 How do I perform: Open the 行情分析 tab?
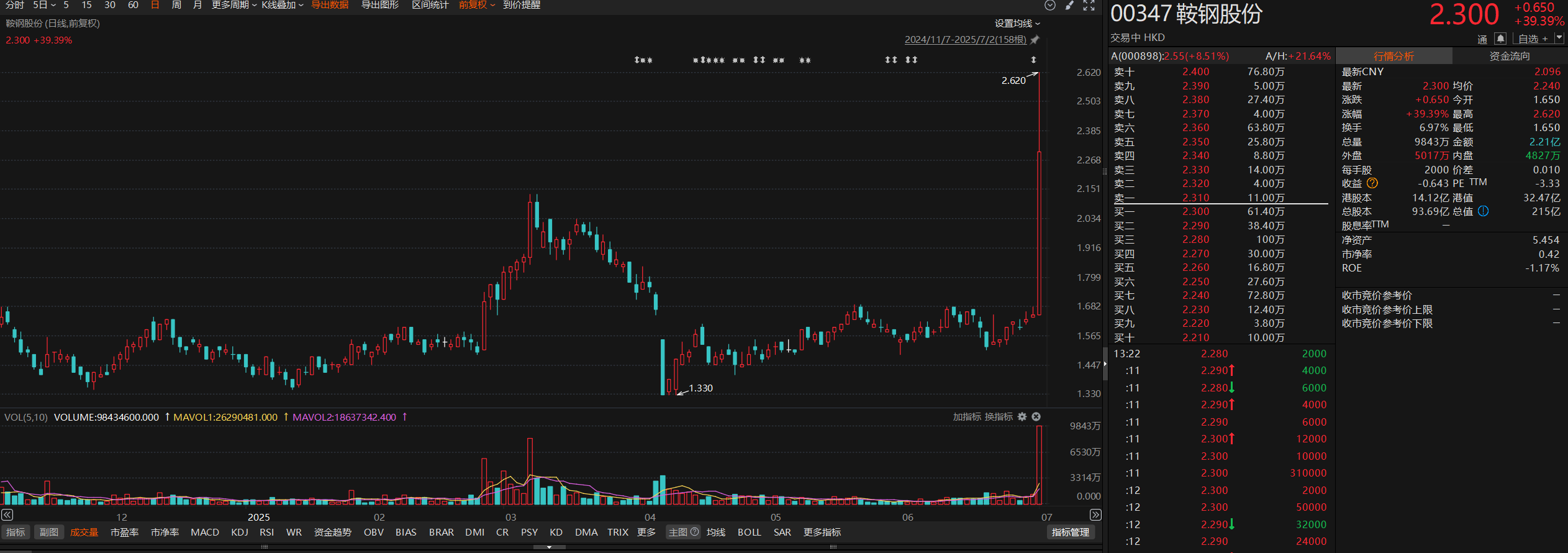point(1394,56)
